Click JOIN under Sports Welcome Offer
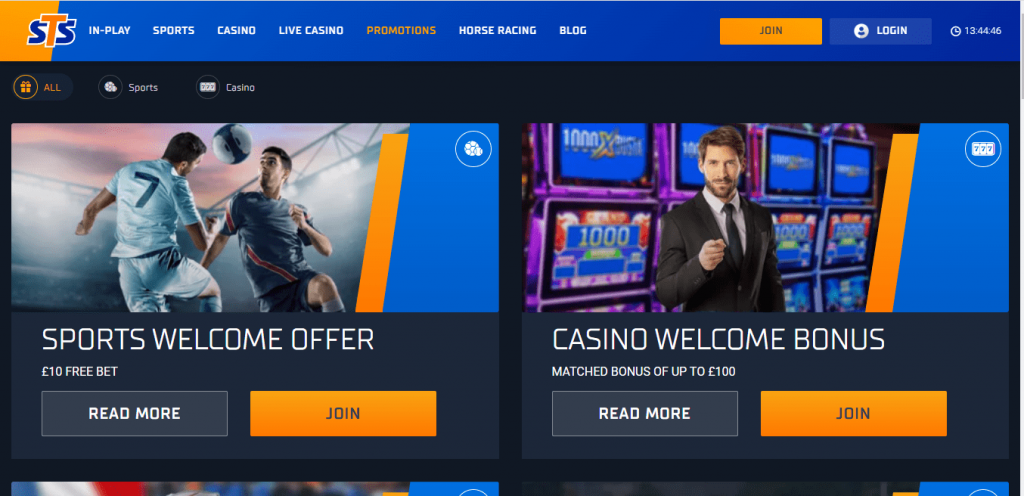Screen dimensions: 1024x496 click(343, 413)
